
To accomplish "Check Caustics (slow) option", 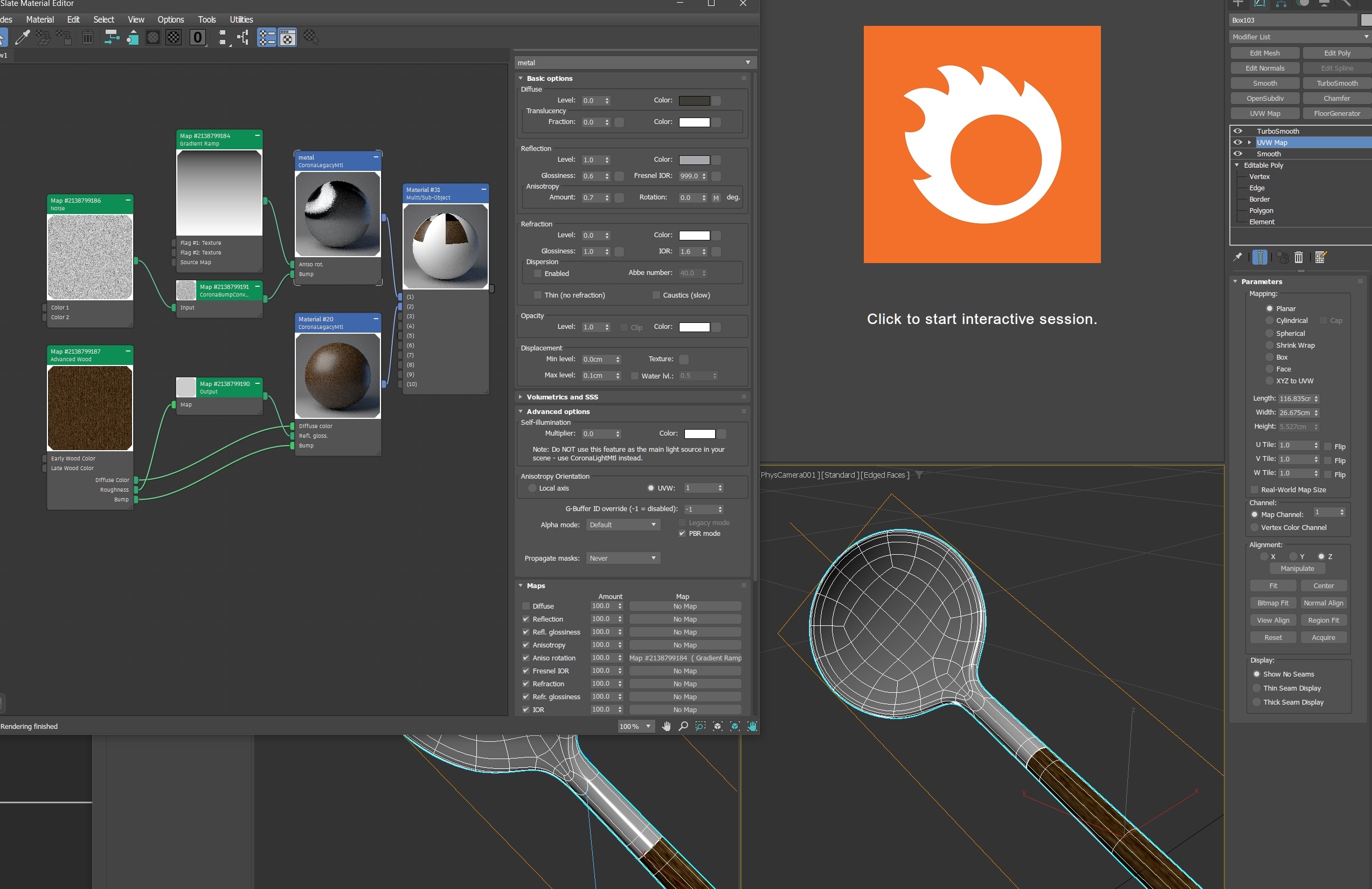I will click(x=656, y=295).
